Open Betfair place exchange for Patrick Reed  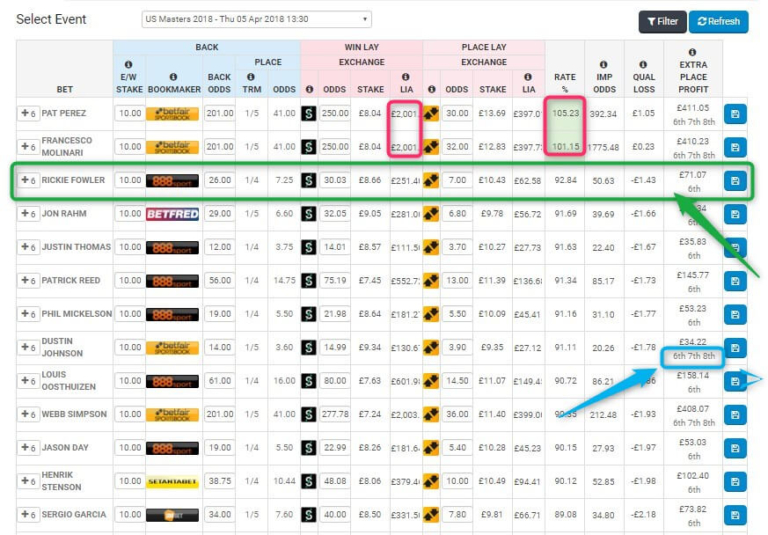(431, 281)
